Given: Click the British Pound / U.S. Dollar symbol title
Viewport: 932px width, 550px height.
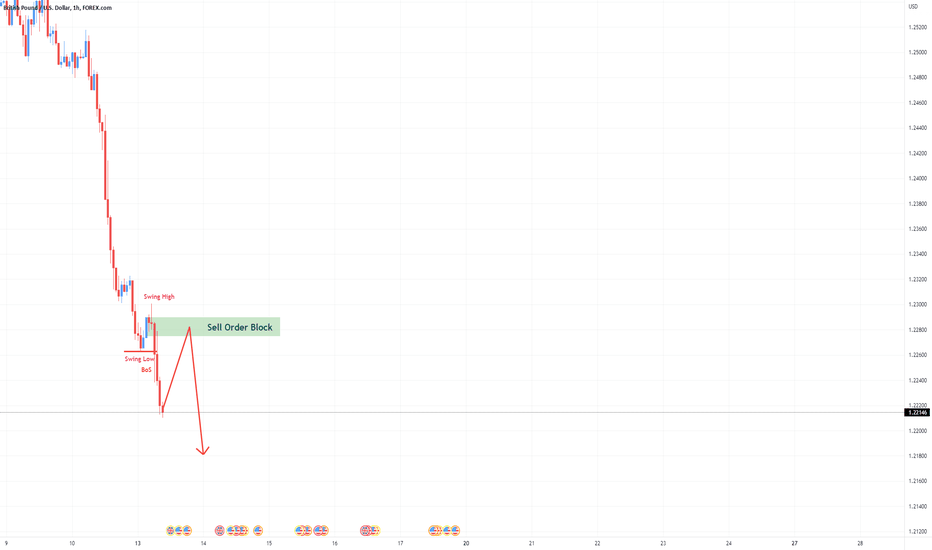Looking at the screenshot, I should pos(58,8).
